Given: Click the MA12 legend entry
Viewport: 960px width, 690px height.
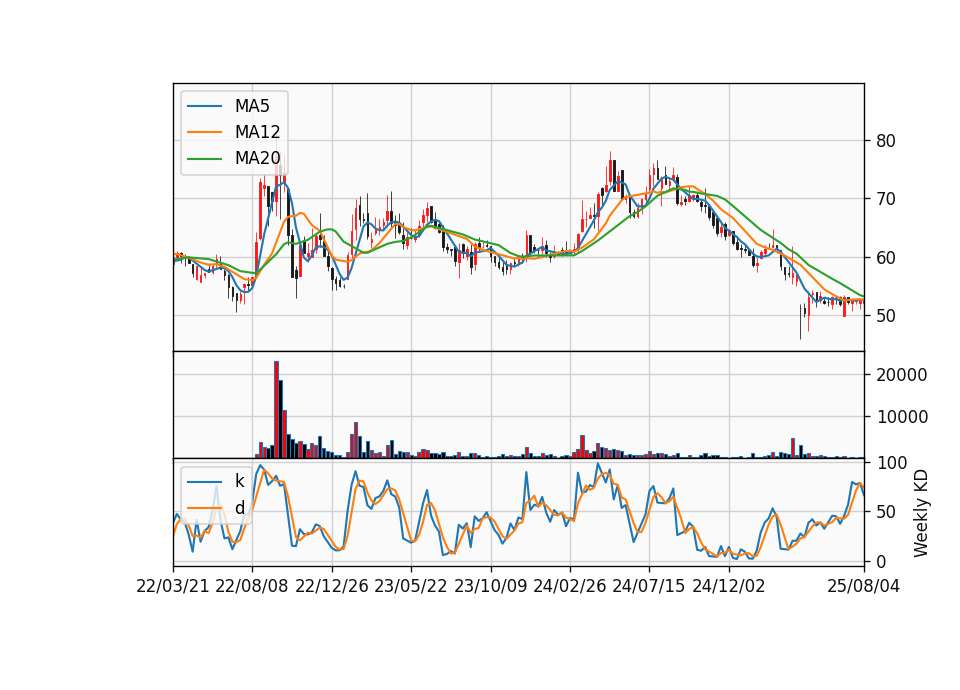Looking at the screenshot, I should click(x=233, y=132).
